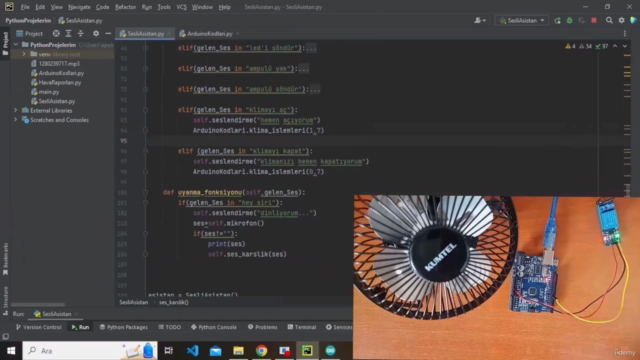
Task: Open the SesliAsistan run configuration dropdown
Action: point(522,20)
